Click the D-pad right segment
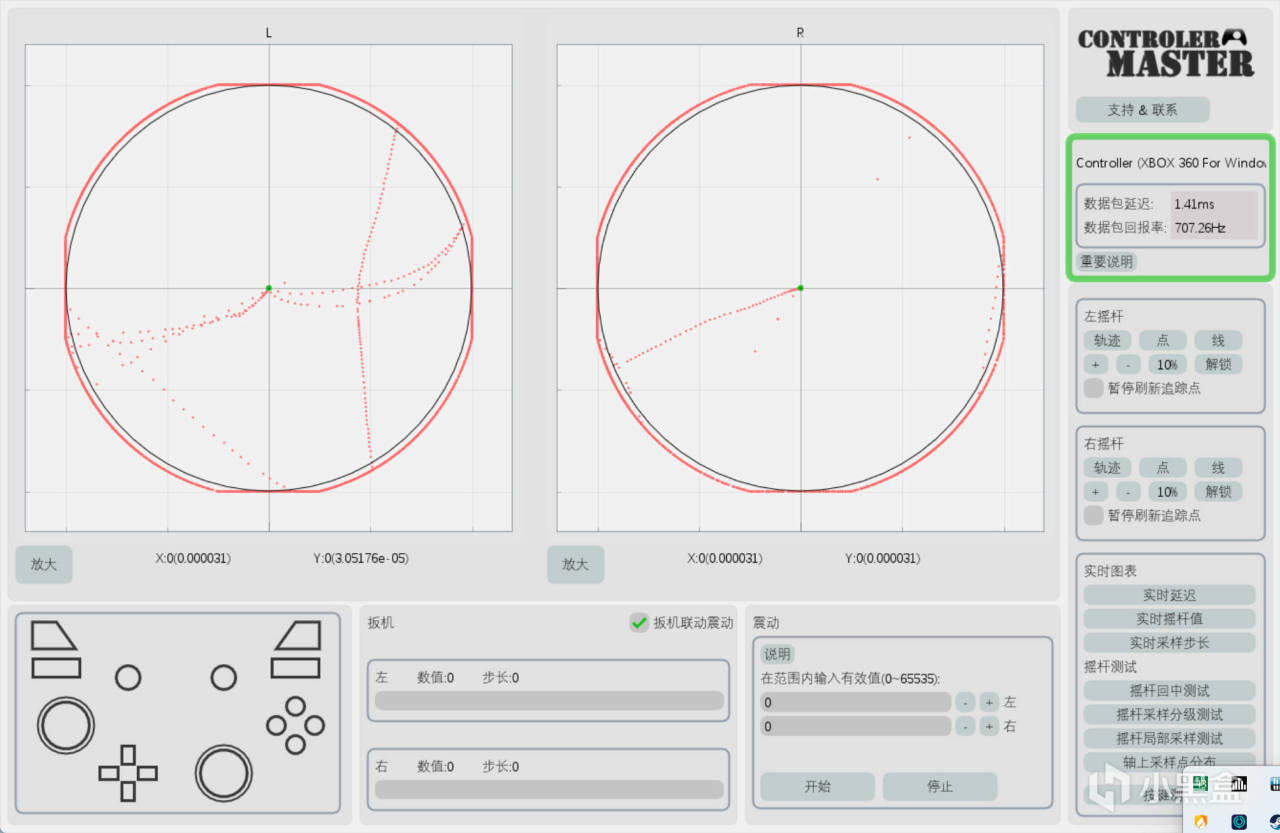Viewport: 1280px width, 833px height. click(147, 773)
